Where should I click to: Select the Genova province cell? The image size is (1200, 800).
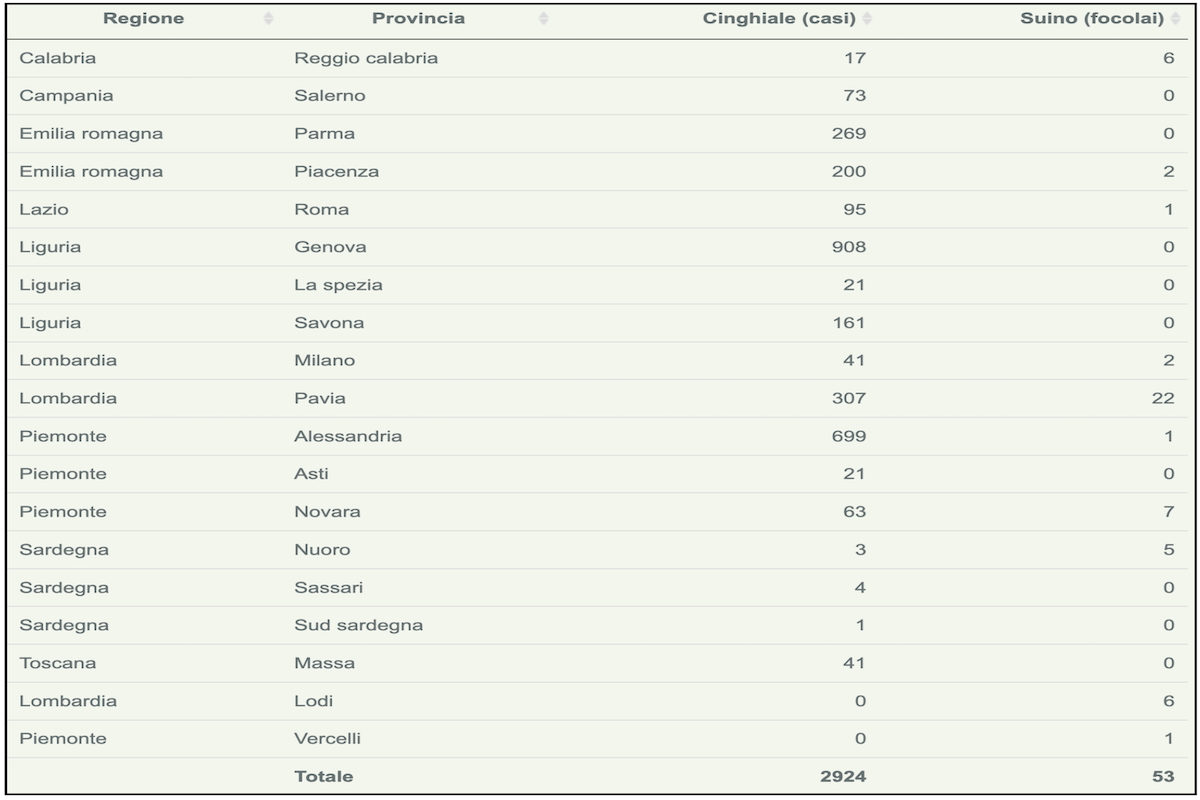point(330,247)
